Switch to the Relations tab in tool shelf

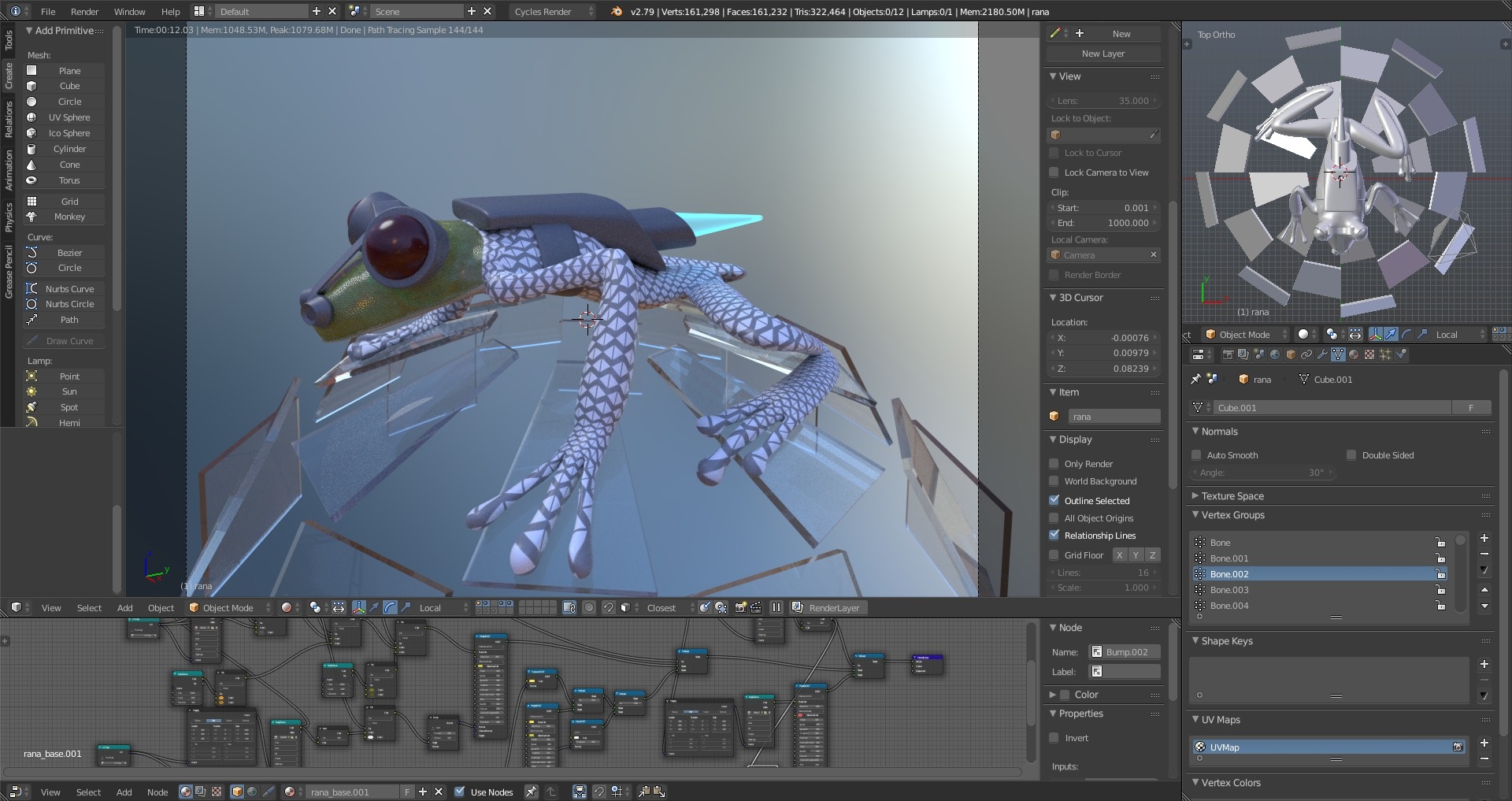[x=9, y=119]
